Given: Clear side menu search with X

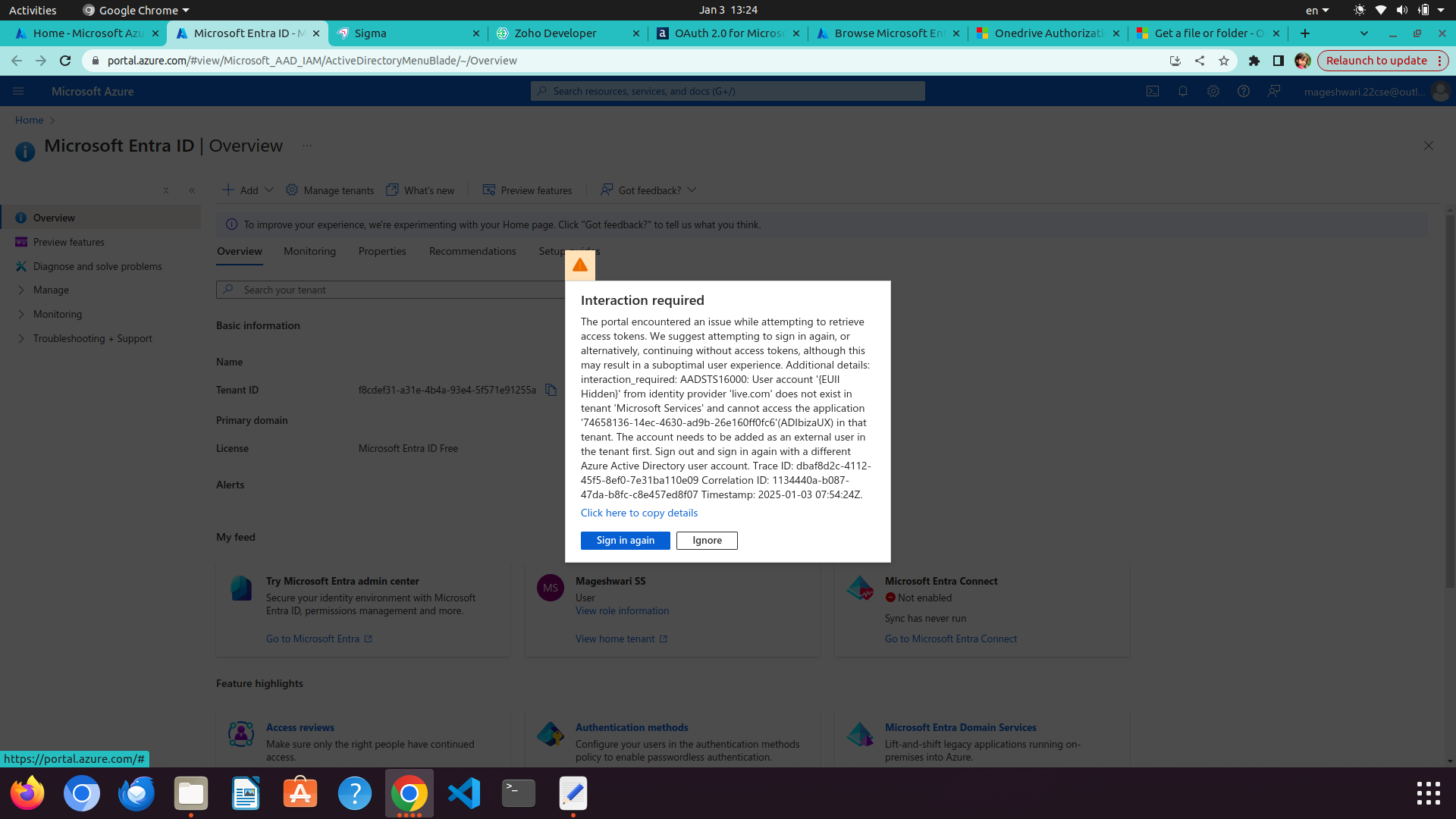Looking at the screenshot, I should click(166, 190).
